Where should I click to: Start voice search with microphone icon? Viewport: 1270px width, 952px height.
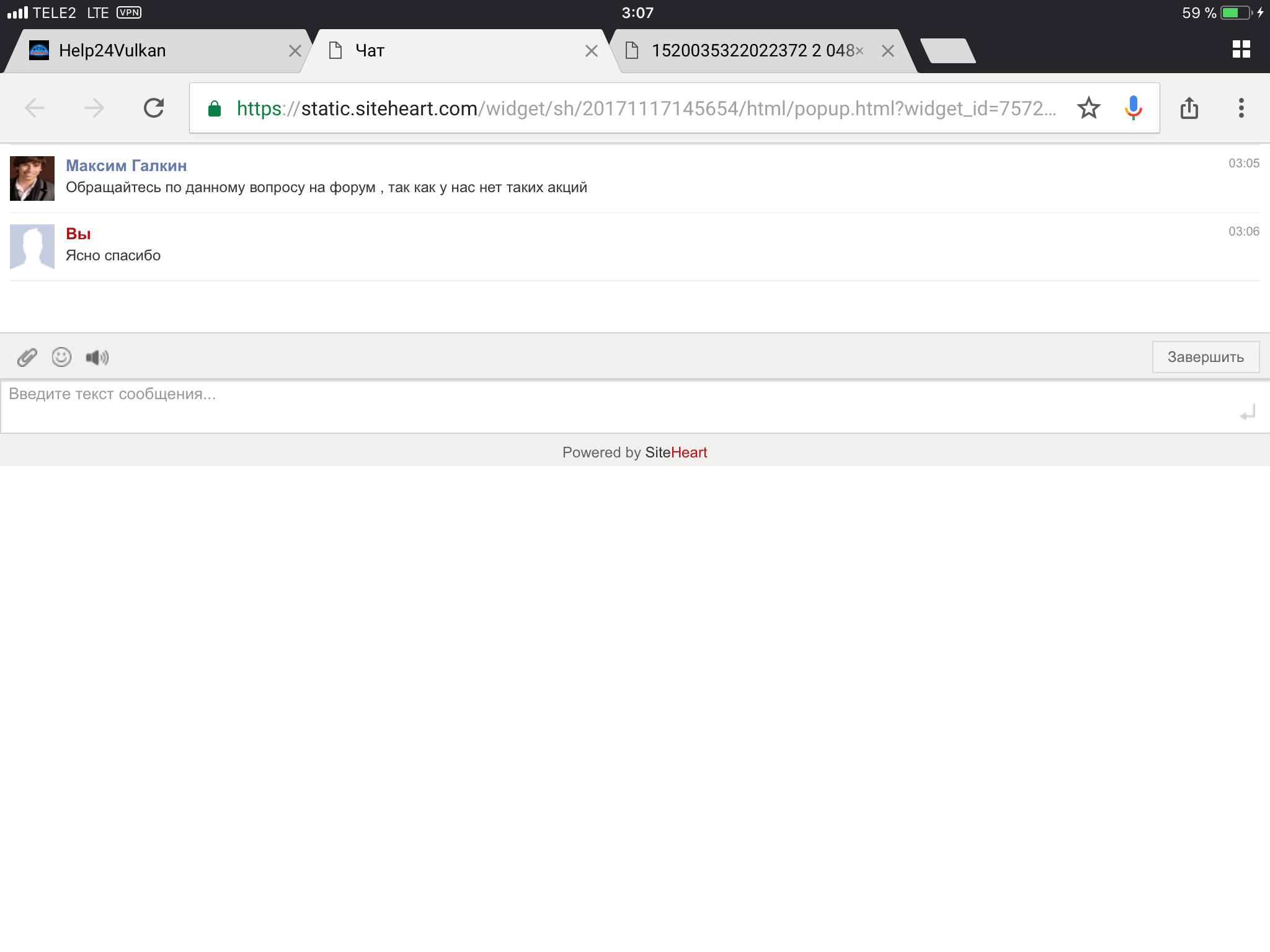click(1133, 108)
